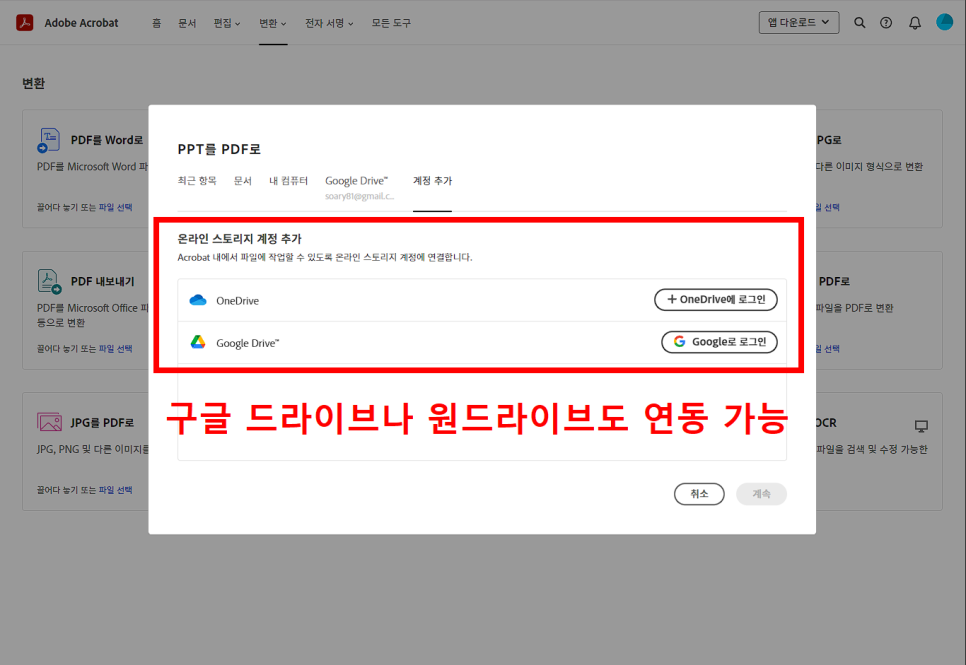The width and height of the screenshot is (966, 665).
Task: Click the Google Drive row label
Action: [x=248, y=343]
